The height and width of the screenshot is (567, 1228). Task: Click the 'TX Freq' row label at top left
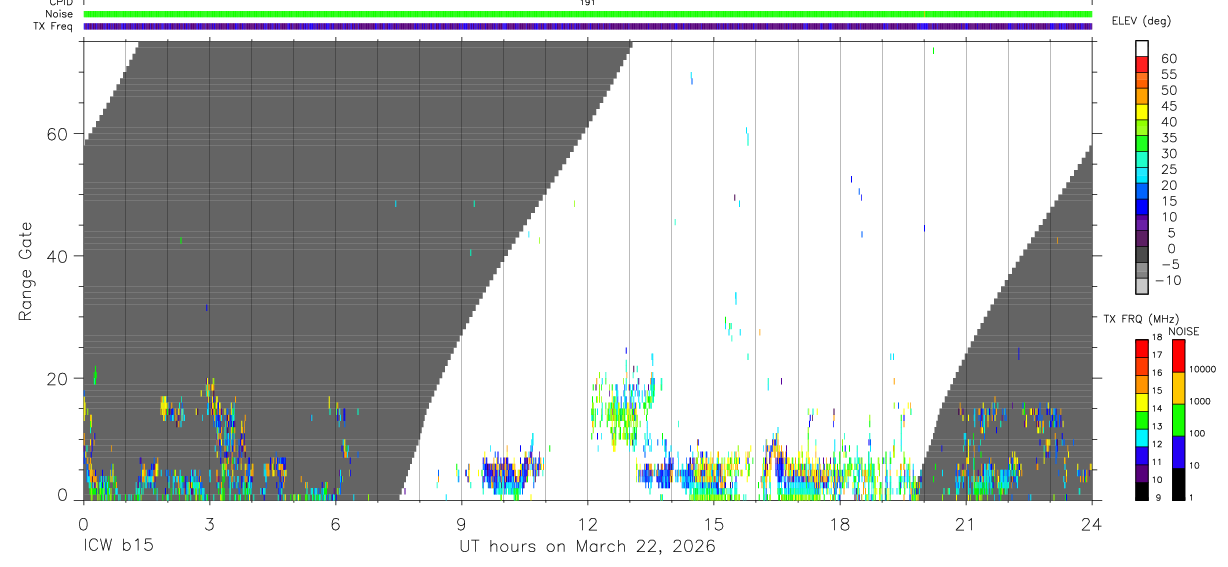coord(53,26)
